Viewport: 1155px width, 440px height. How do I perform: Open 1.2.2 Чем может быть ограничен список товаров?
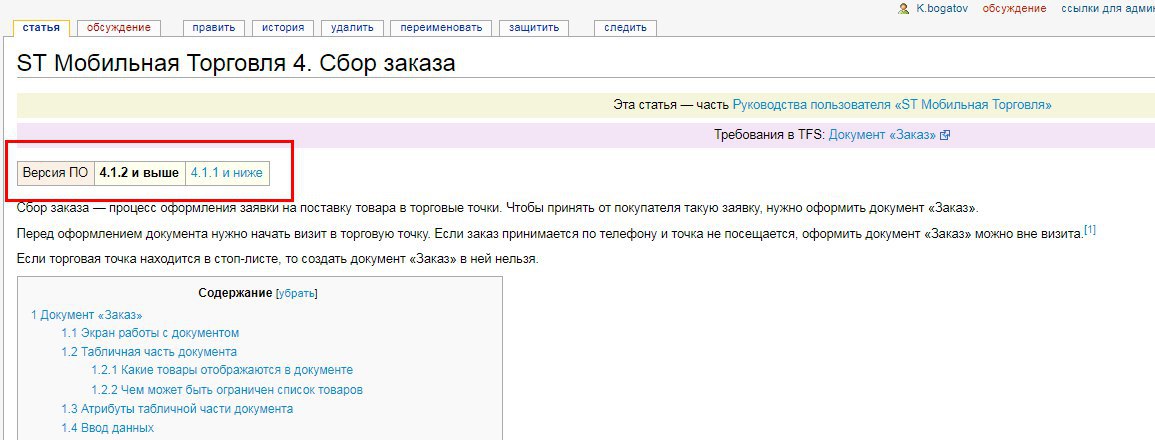coord(227,389)
